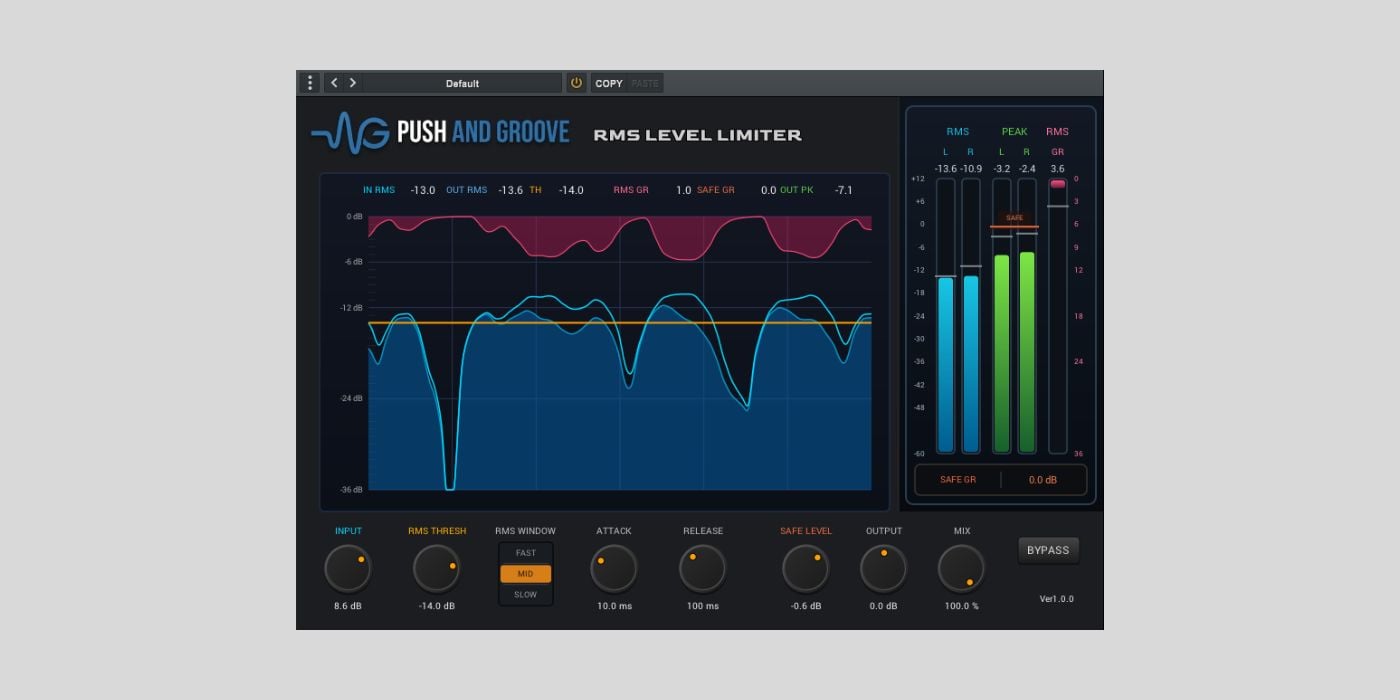Image resolution: width=1400 pixels, height=700 pixels.
Task: Click the BYPASS button
Action: pos(1048,550)
